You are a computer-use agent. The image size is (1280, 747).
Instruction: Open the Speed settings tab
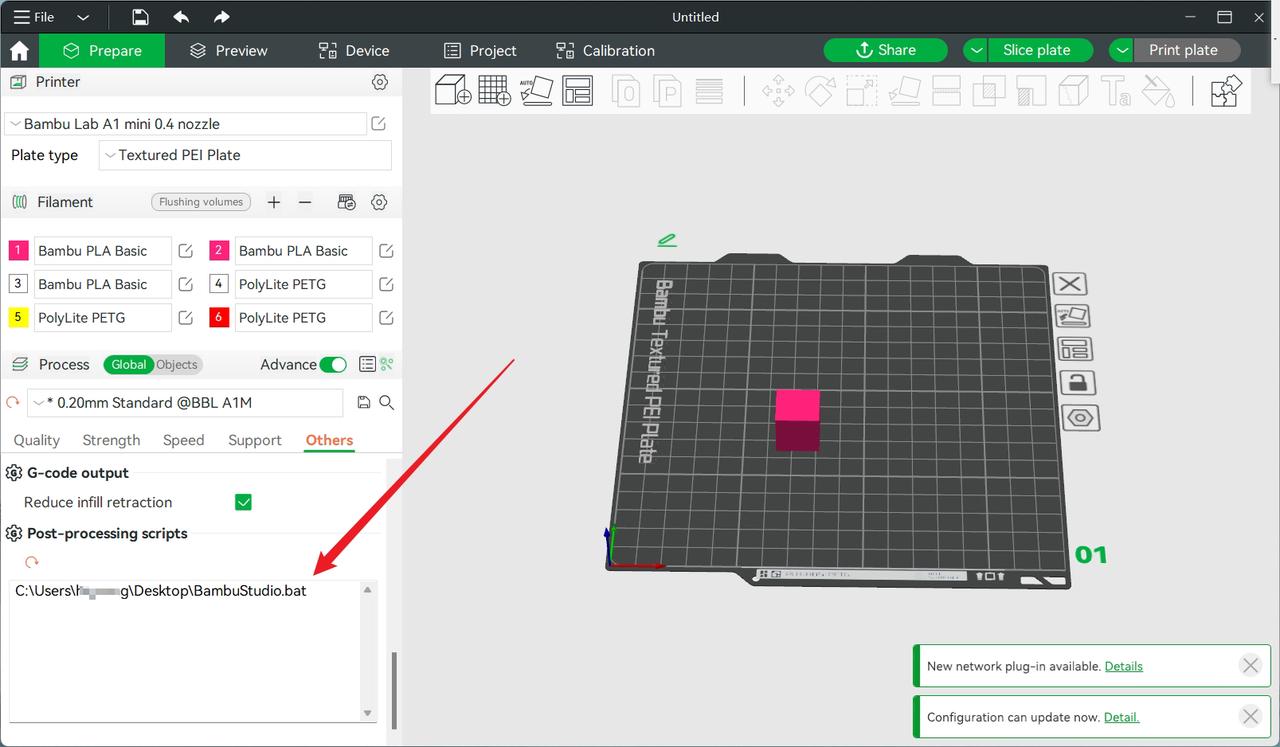point(184,440)
